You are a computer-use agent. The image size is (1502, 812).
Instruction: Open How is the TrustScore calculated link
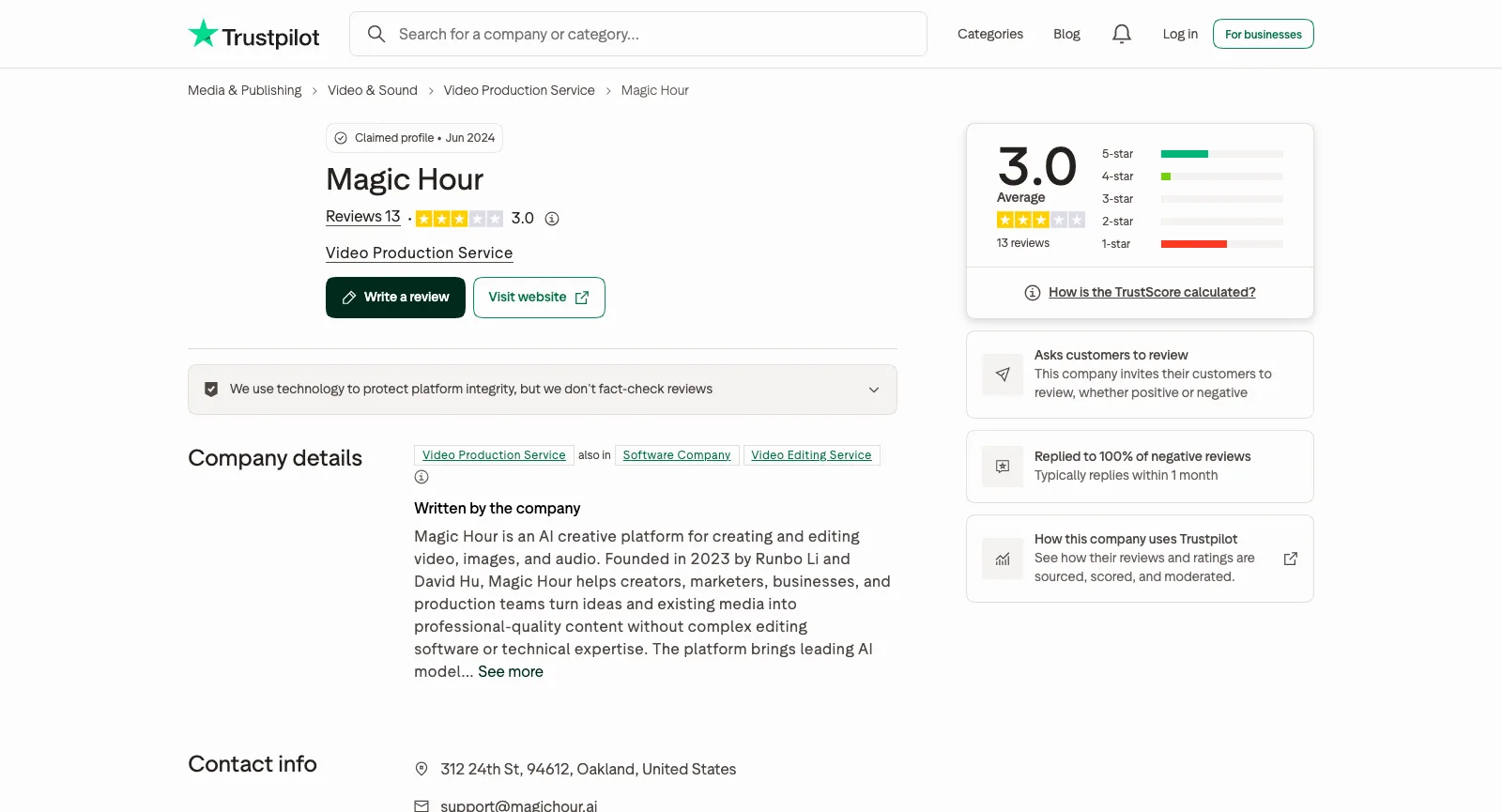pyautogui.click(x=1152, y=293)
